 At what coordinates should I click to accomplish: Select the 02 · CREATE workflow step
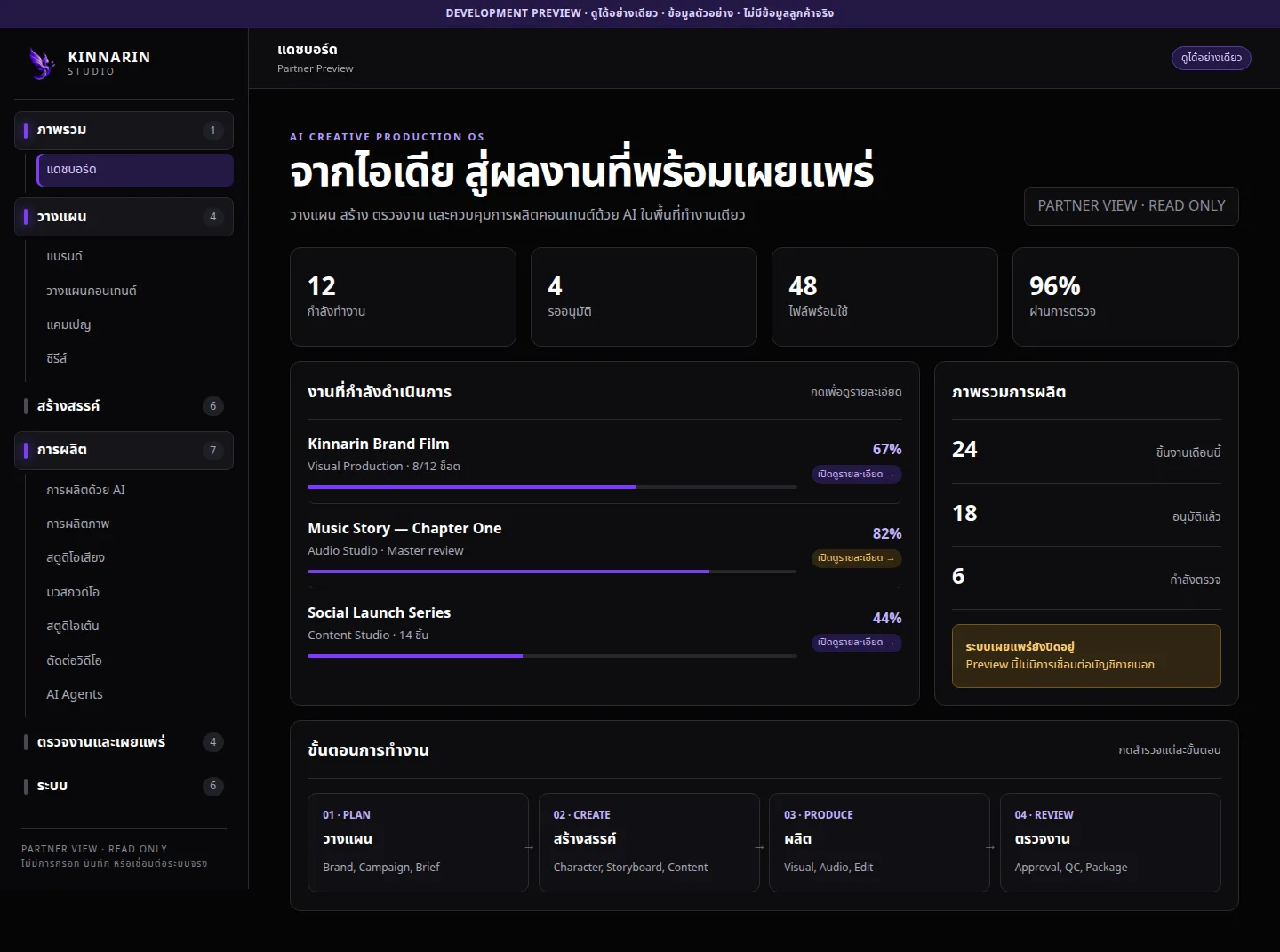coord(649,843)
